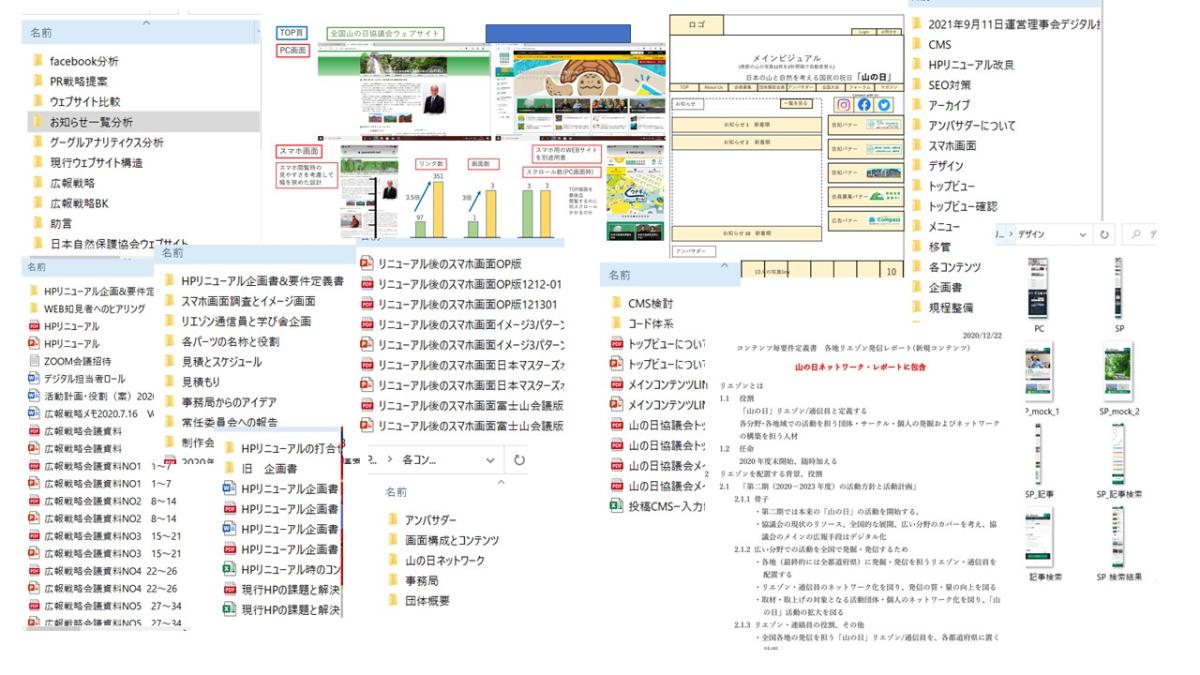The image size is (1200, 675).
Task: Click the PDF icon of リニューアル後のスマホ画面OP版121301
Action: (x=367, y=304)
